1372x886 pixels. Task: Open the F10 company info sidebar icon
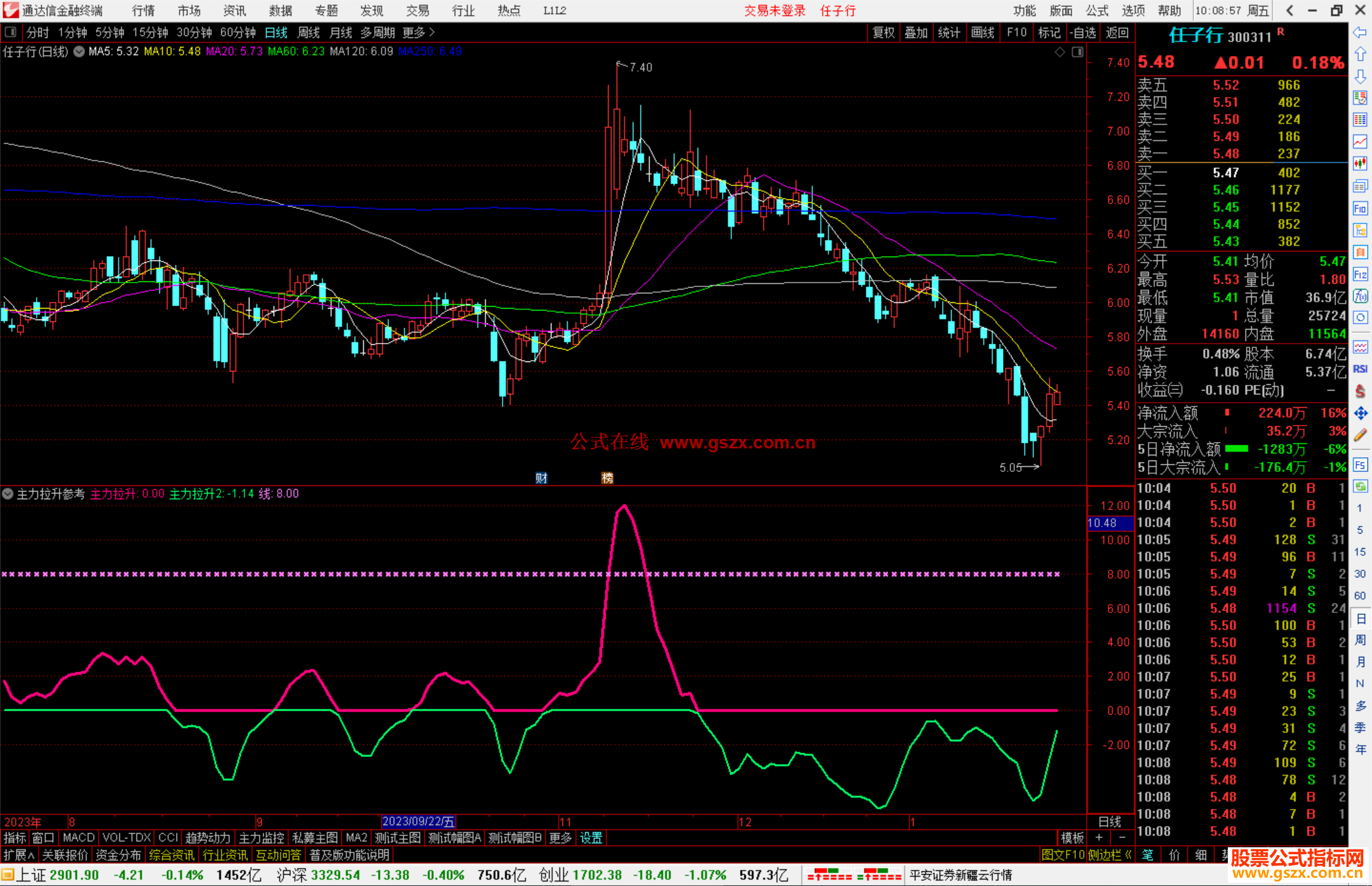[1360, 208]
